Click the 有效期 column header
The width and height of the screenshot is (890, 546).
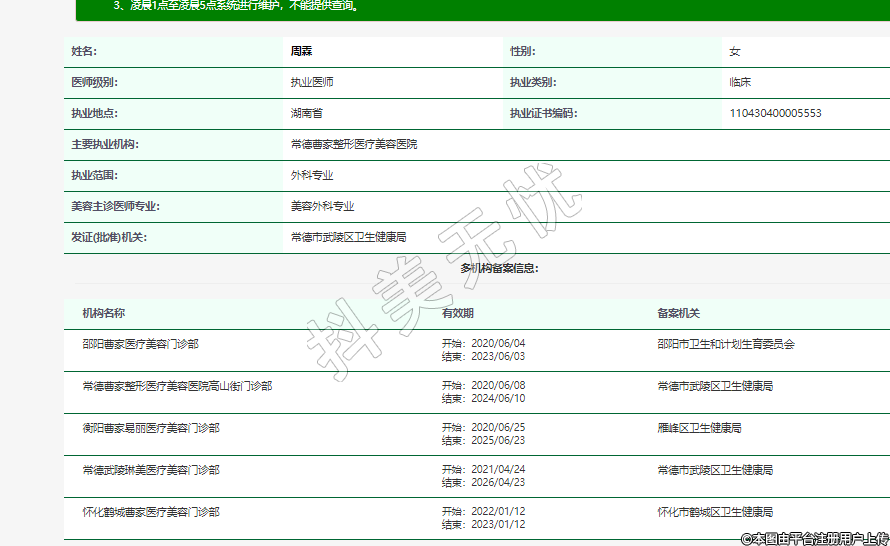pyautogui.click(x=457, y=313)
